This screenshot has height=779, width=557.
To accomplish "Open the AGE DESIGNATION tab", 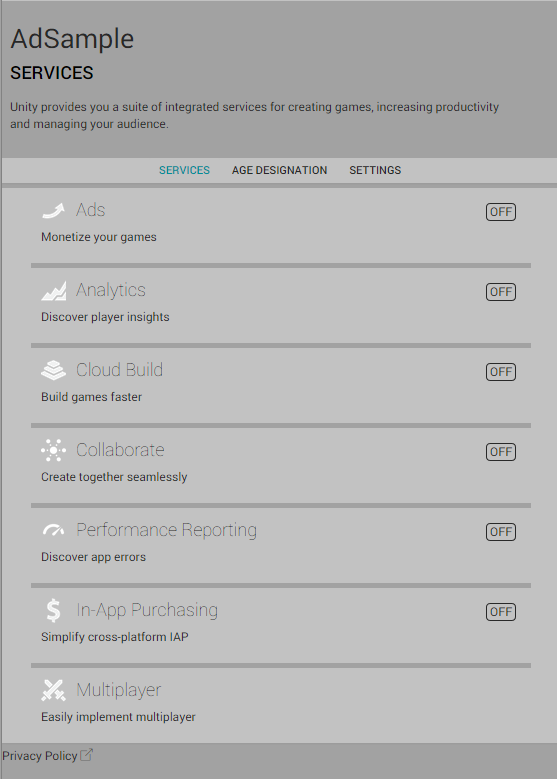I will click(x=279, y=170).
